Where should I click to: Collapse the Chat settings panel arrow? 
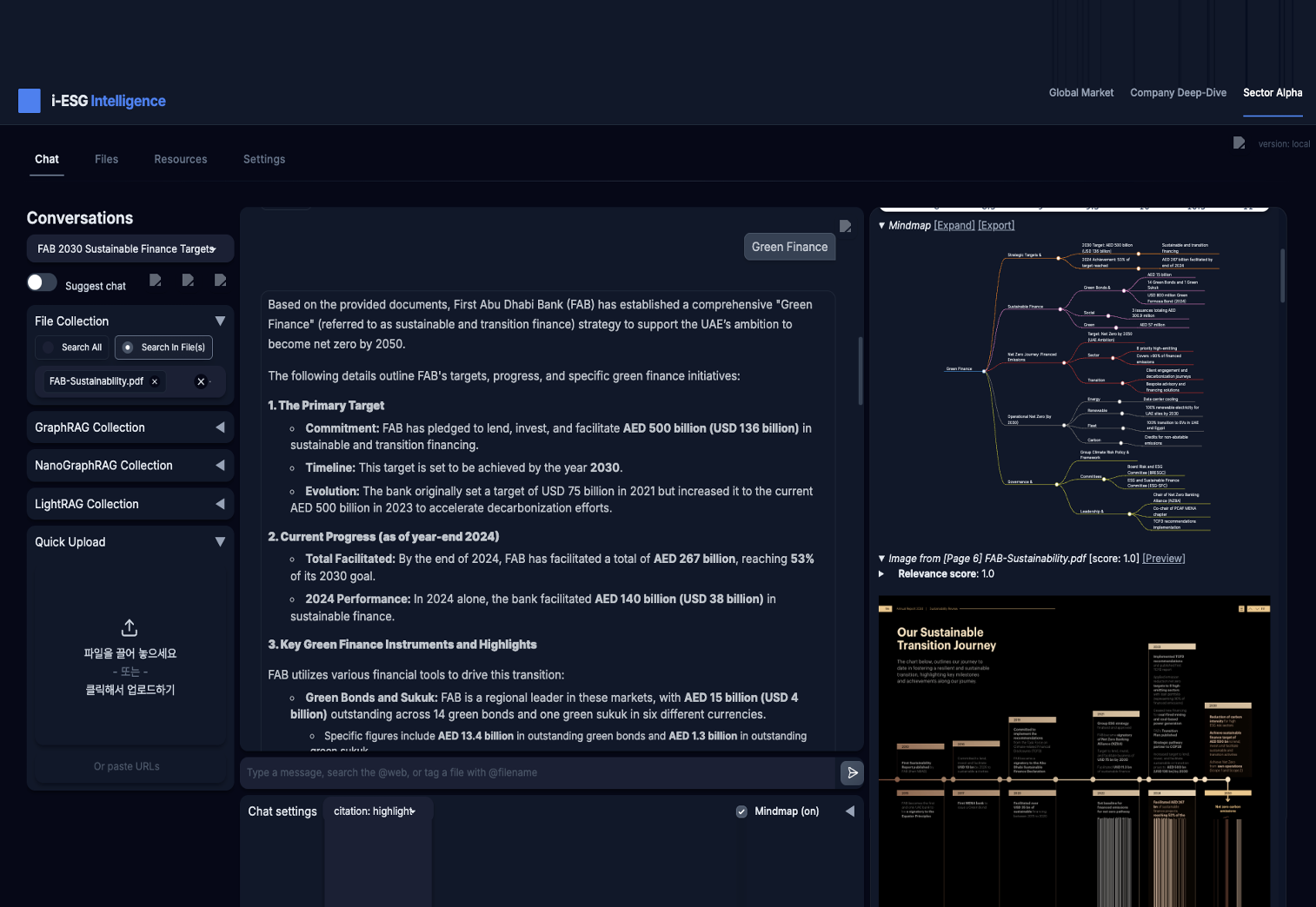point(850,811)
